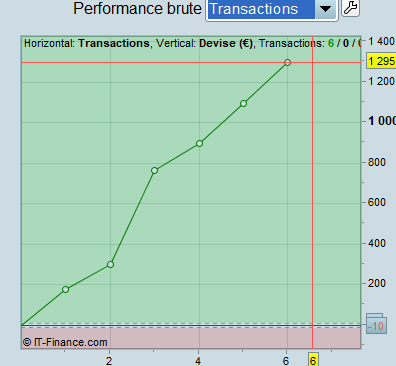Click the fourth transaction data point near 900
The width and height of the screenshot is (396, 366).
tap(199, 143)
